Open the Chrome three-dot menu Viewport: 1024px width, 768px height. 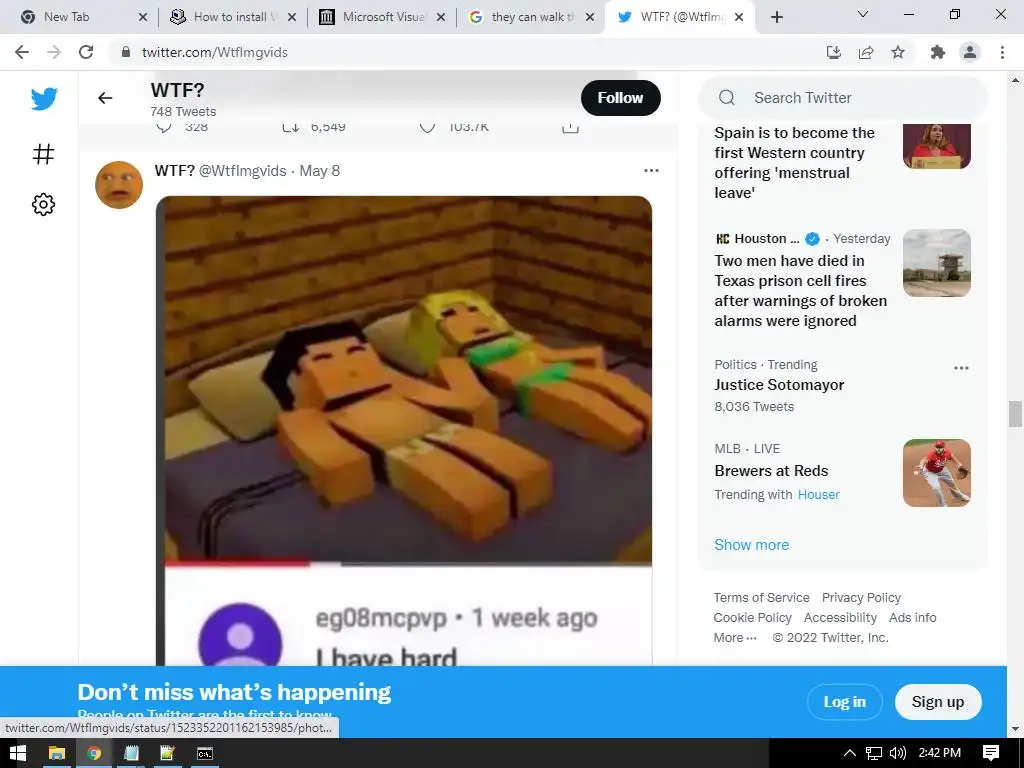coord(1002,52)
